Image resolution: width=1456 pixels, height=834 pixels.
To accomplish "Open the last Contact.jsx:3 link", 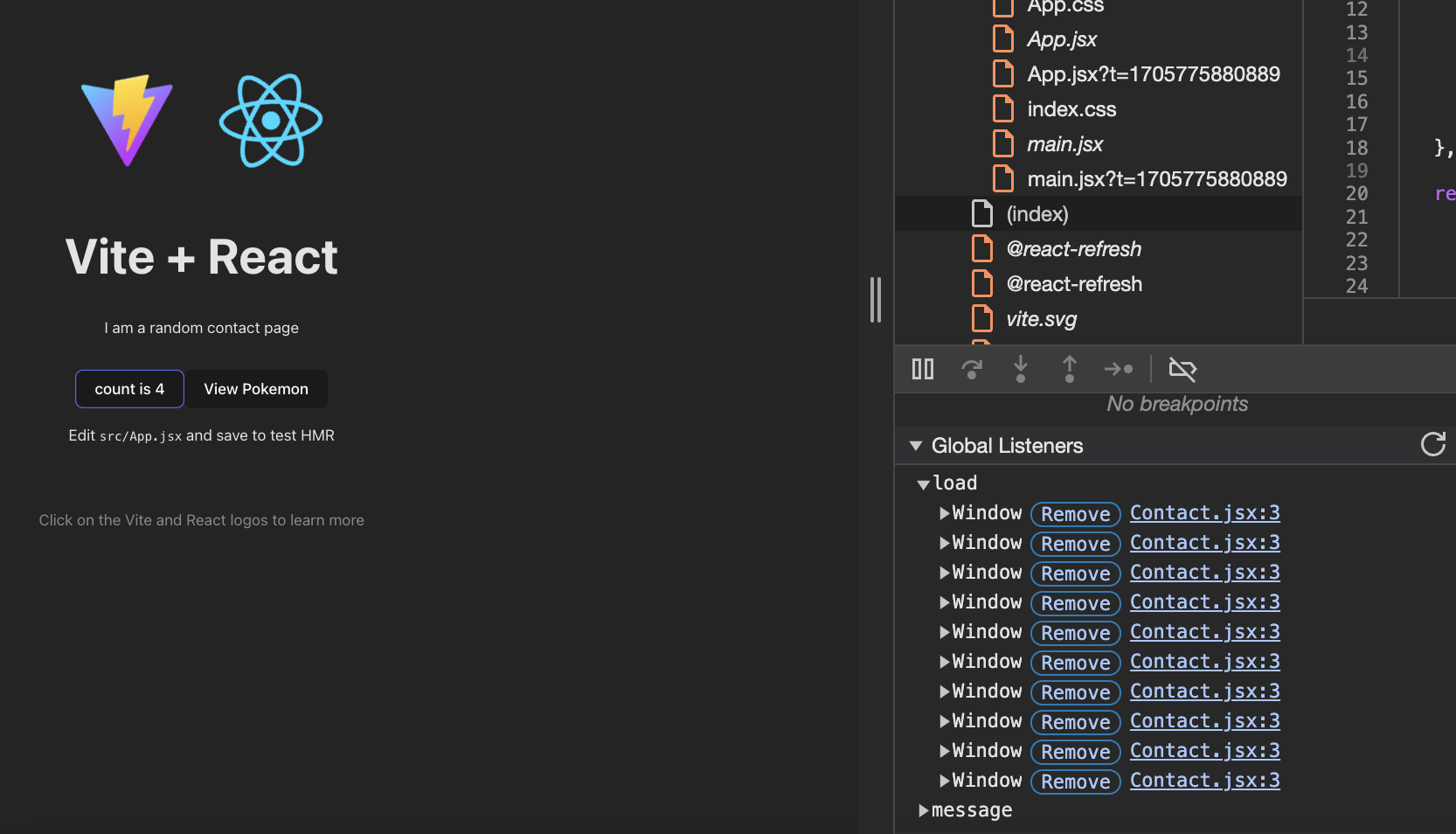I will tap(1205, 781).
